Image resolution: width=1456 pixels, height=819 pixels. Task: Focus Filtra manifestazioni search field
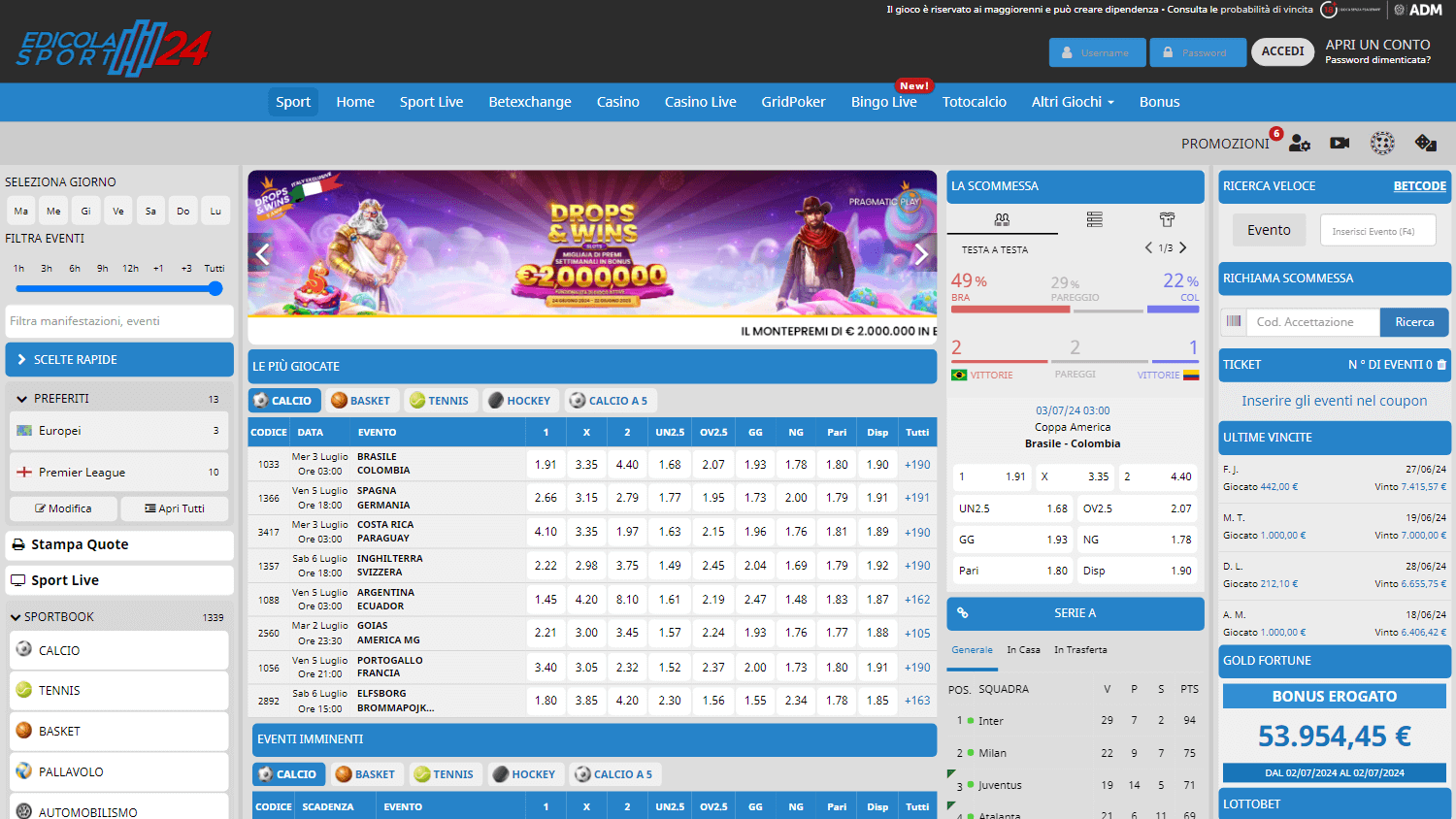(x=119, y=321)
